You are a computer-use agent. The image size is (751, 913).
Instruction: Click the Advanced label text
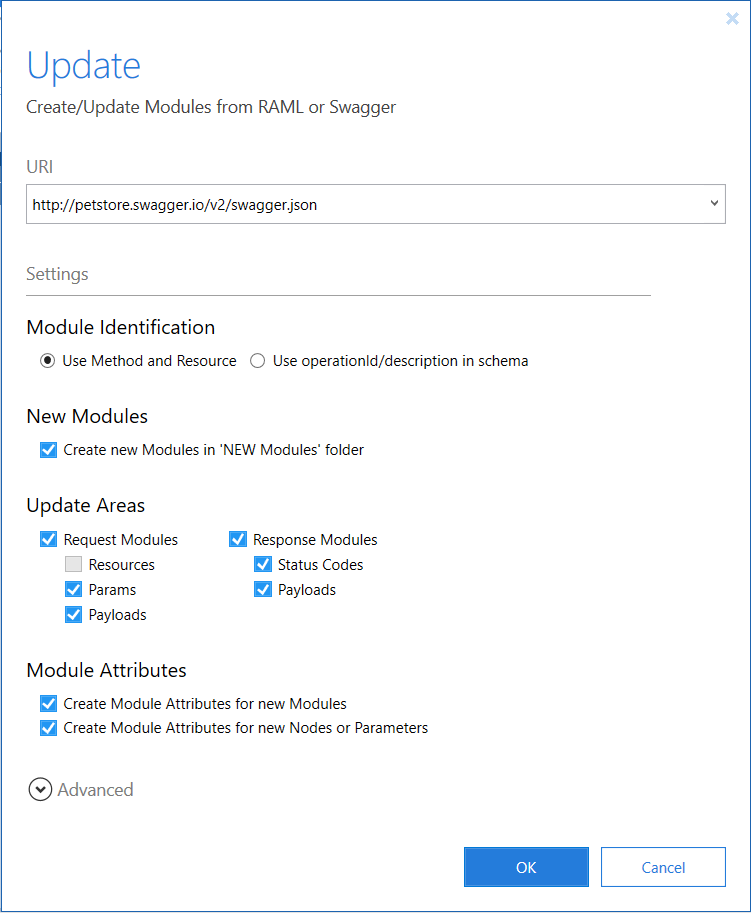95,790
